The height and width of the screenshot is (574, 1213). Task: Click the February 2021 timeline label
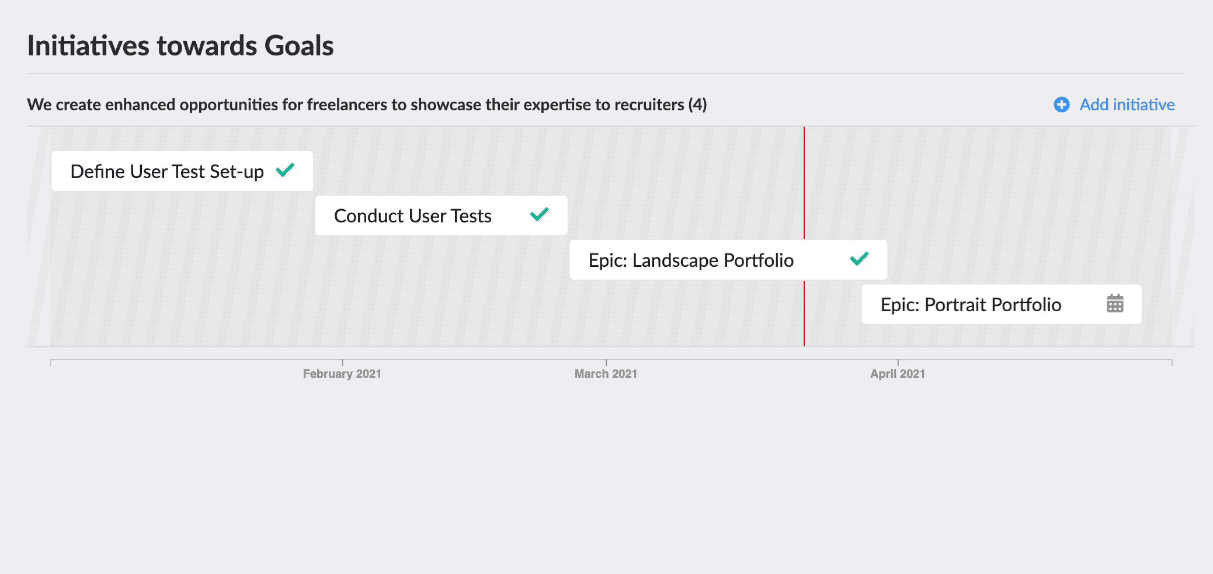(342, 374)
